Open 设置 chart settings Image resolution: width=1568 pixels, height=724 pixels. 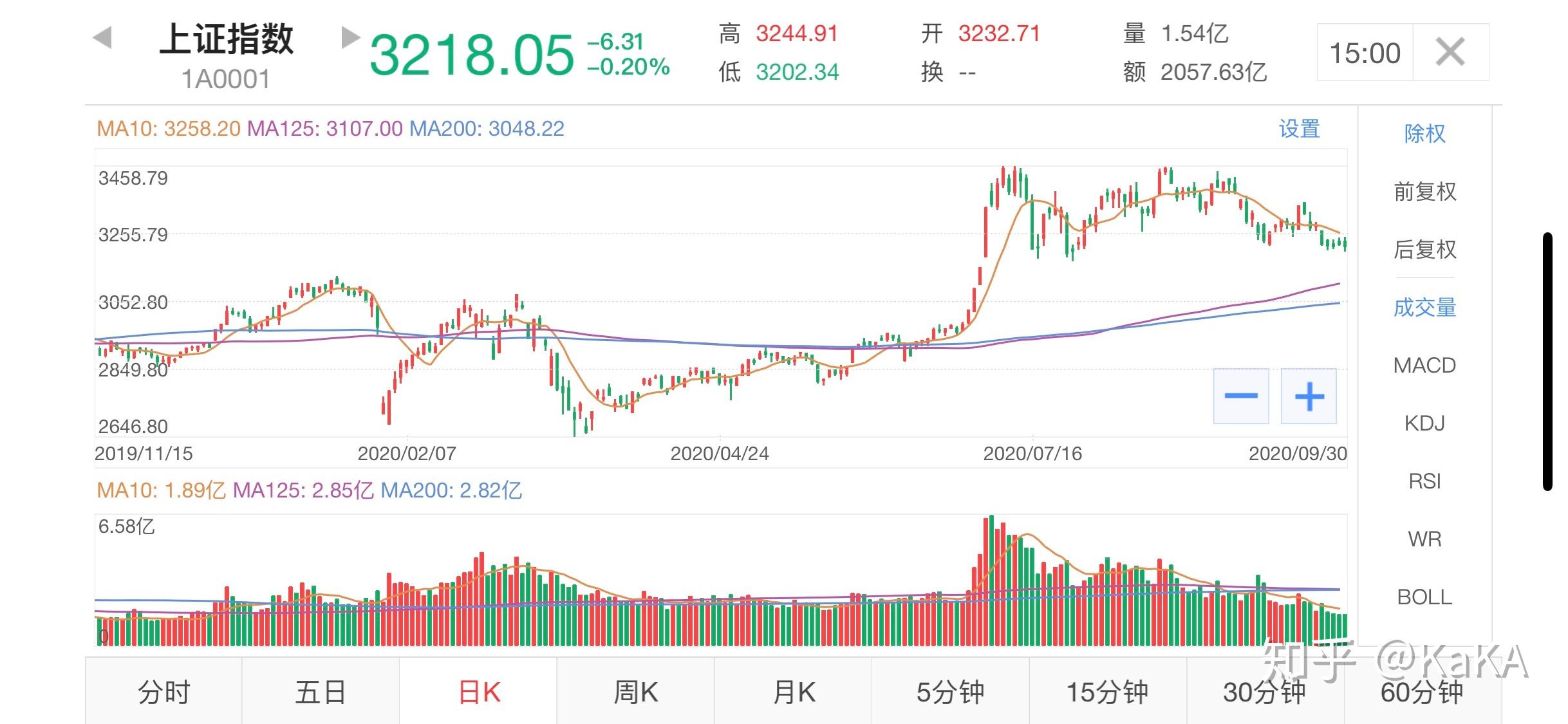coord(1299,129)
